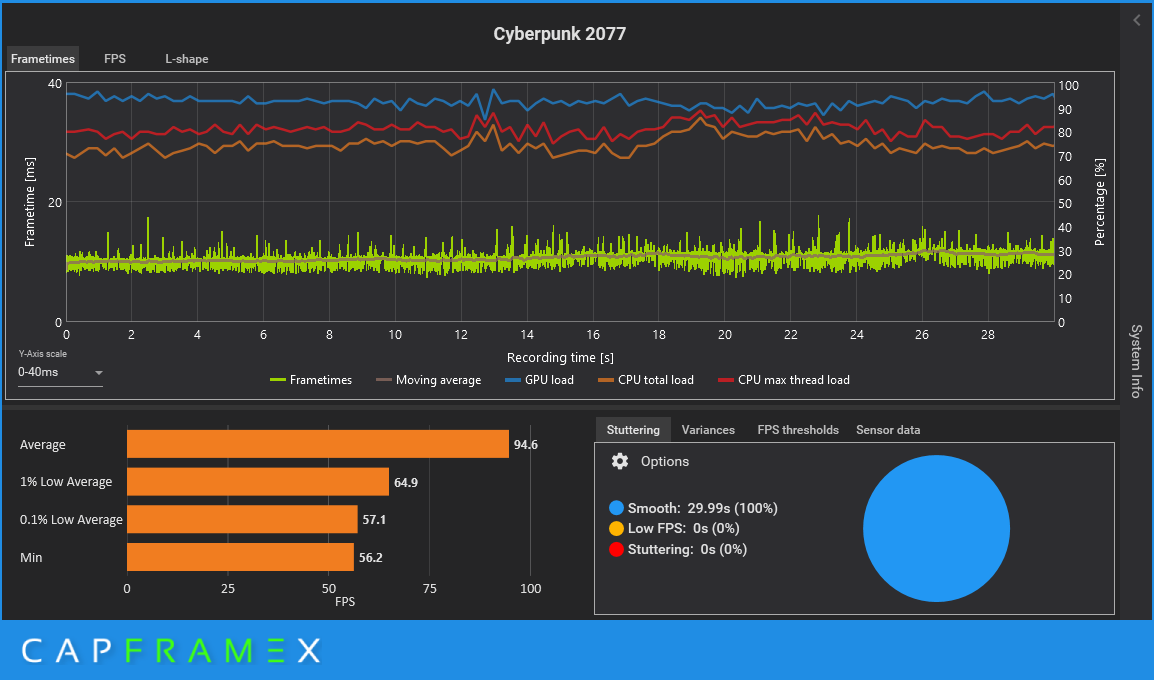
Task: Click the Options label in Stuttering panel
Action: (x=665, y=461)
